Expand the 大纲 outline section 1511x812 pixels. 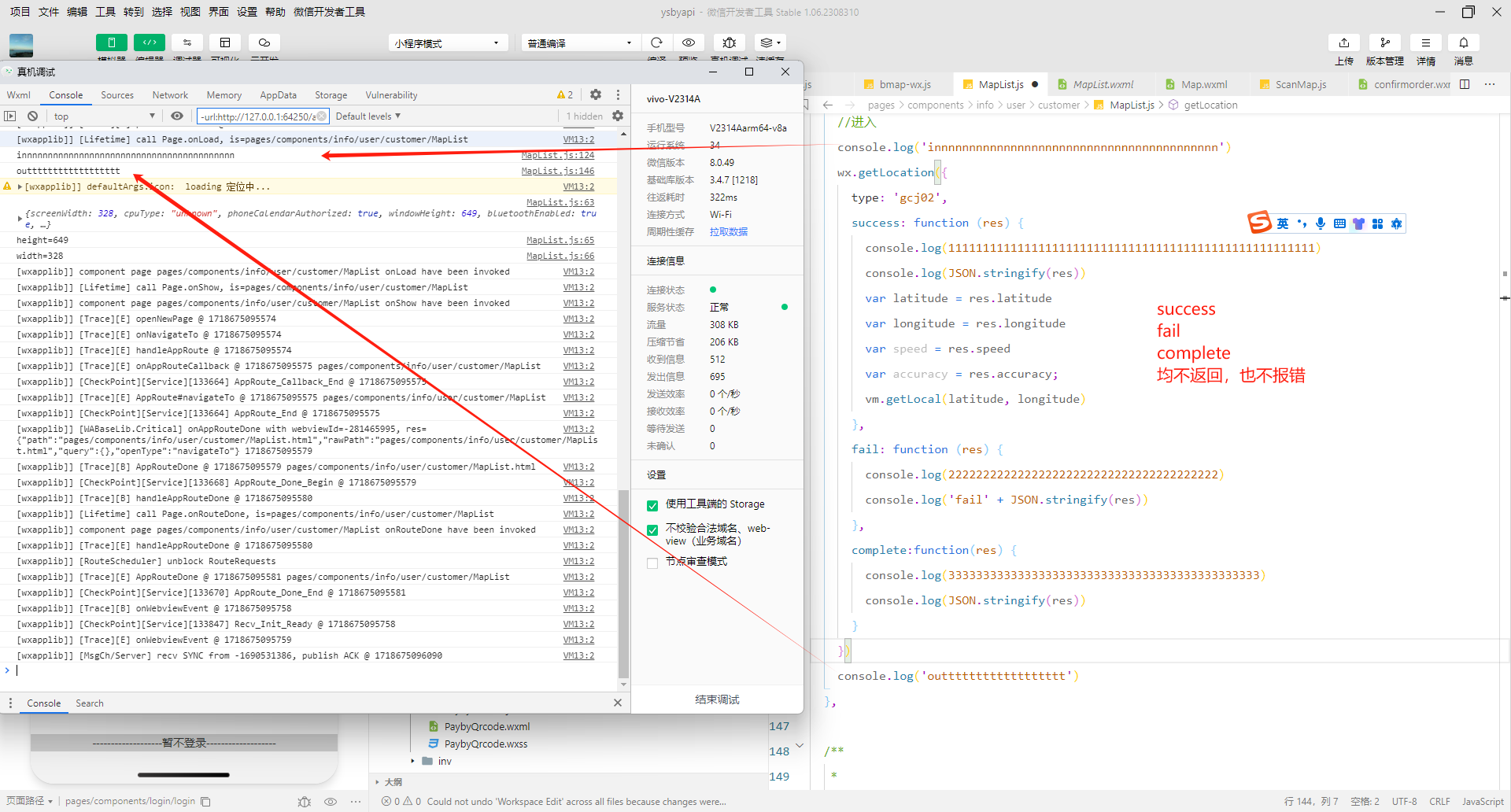[378, 782]
